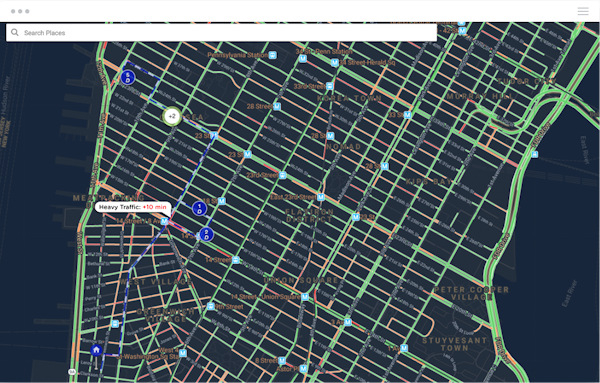
Task: Select delivery stop marker 1D
Action: pyautogui.click(x=199, y=209)
